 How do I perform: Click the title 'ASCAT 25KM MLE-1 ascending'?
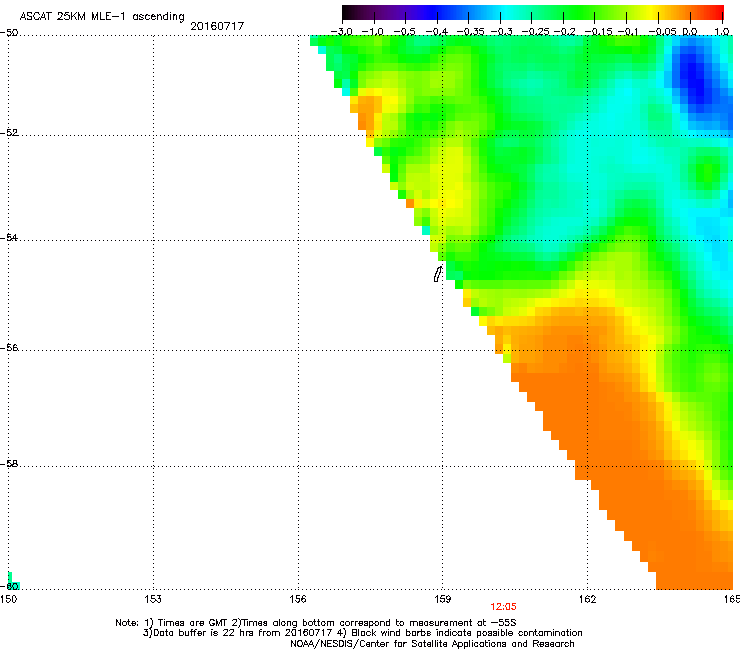[x=102, y=16]
